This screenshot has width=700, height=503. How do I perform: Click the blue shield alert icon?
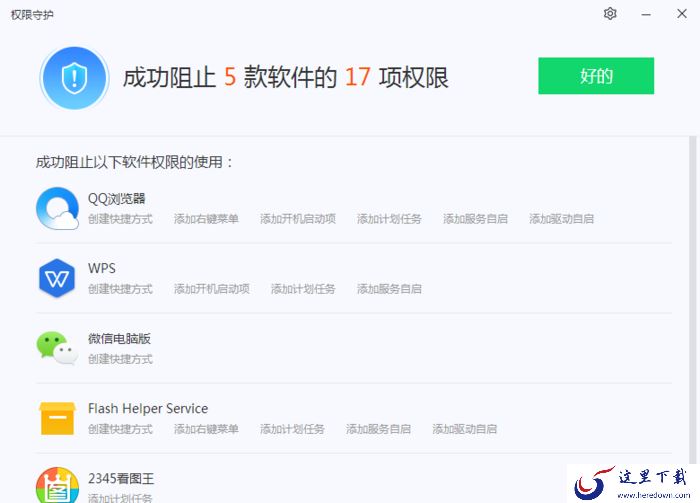[74, 78]
